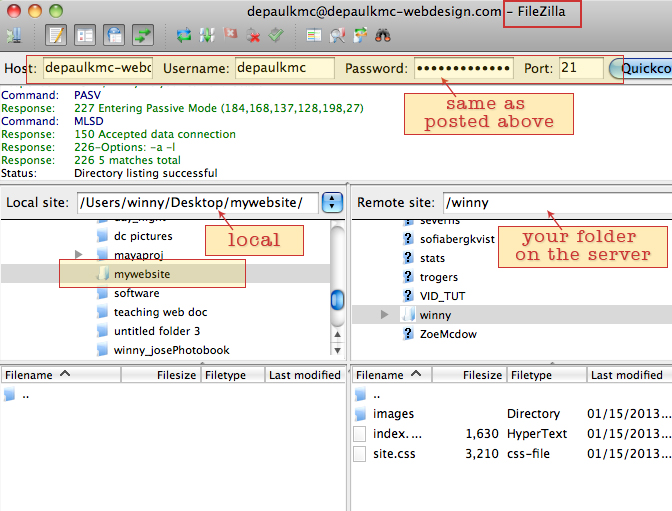Image resolution: width=672 pixels, height=511 pixels.
Task: Click the Port field showing 21
Action: (581, 68)
